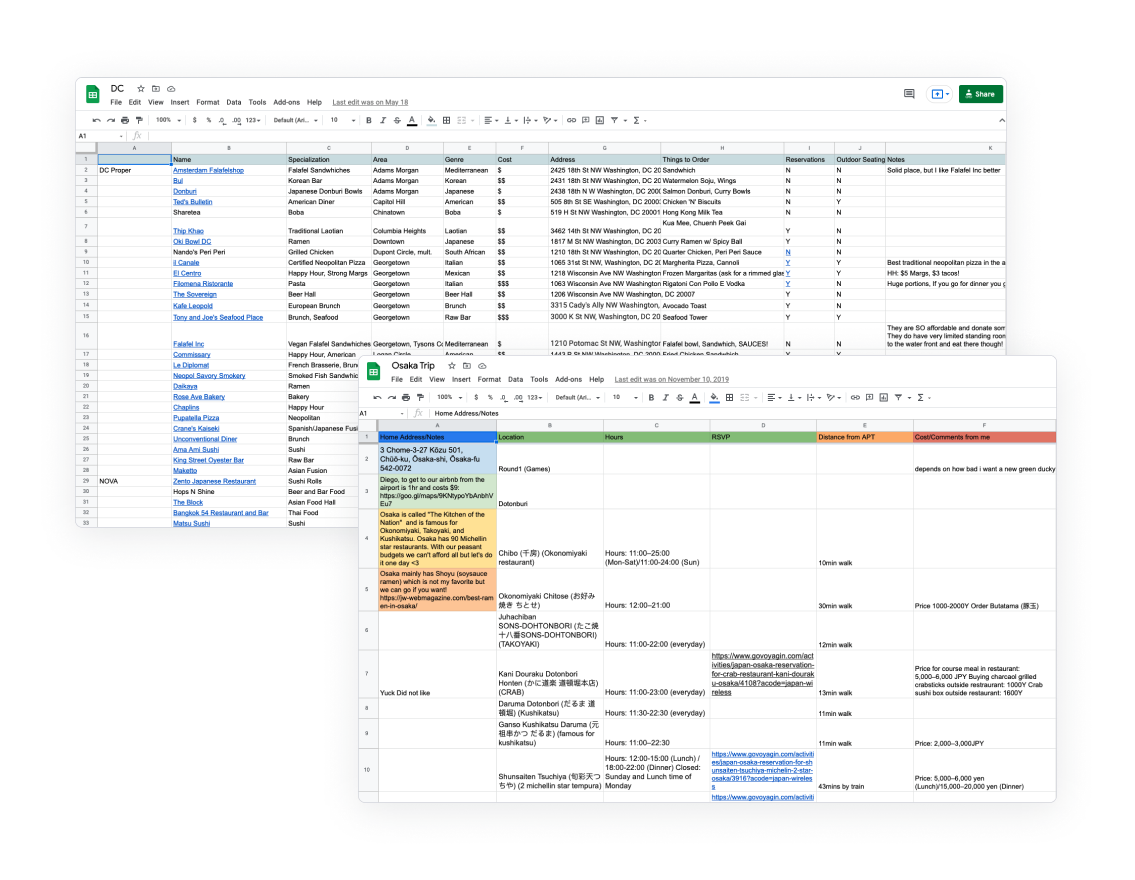
Task: Toggle the filter in the Osaka Trip toolbar
Action: [x=900, y=397]
